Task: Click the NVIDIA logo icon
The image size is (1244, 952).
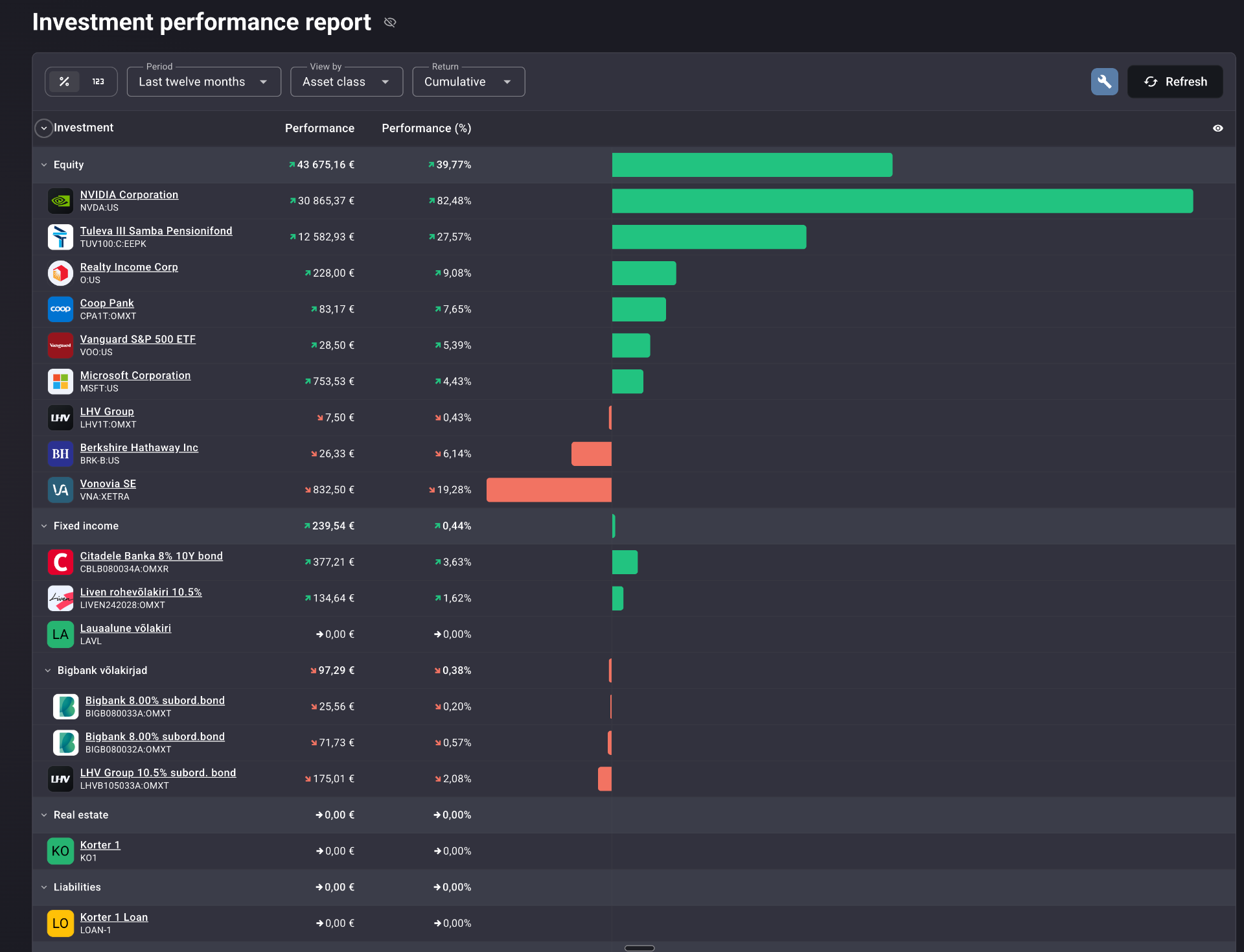Action: point(60,201)
